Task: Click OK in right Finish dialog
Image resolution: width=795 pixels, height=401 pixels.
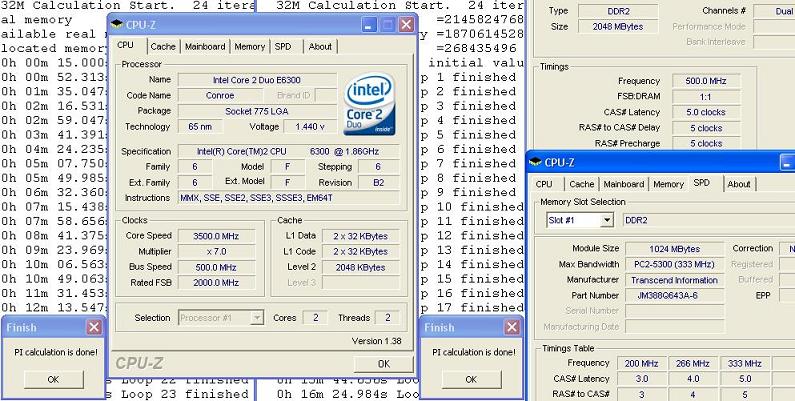Action: click(471, 379)
